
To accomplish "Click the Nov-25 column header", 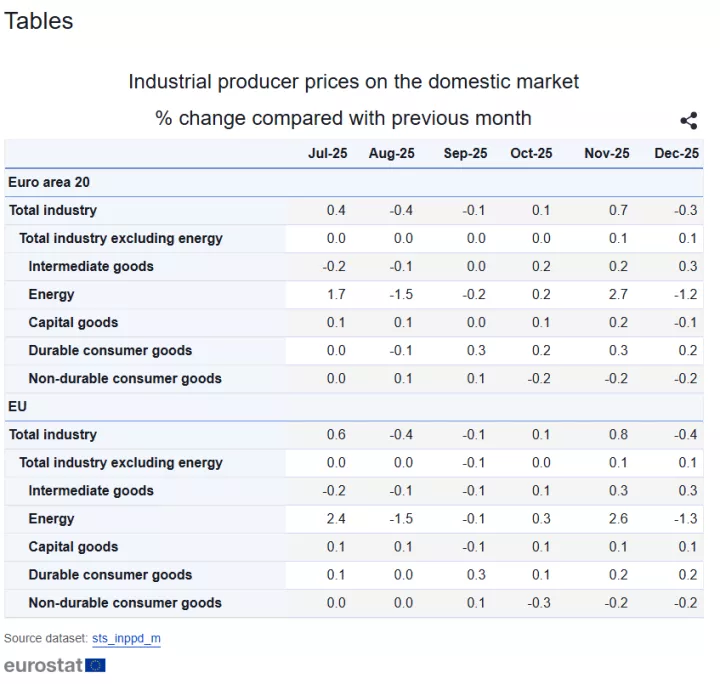I will click(x=606, y=153).
